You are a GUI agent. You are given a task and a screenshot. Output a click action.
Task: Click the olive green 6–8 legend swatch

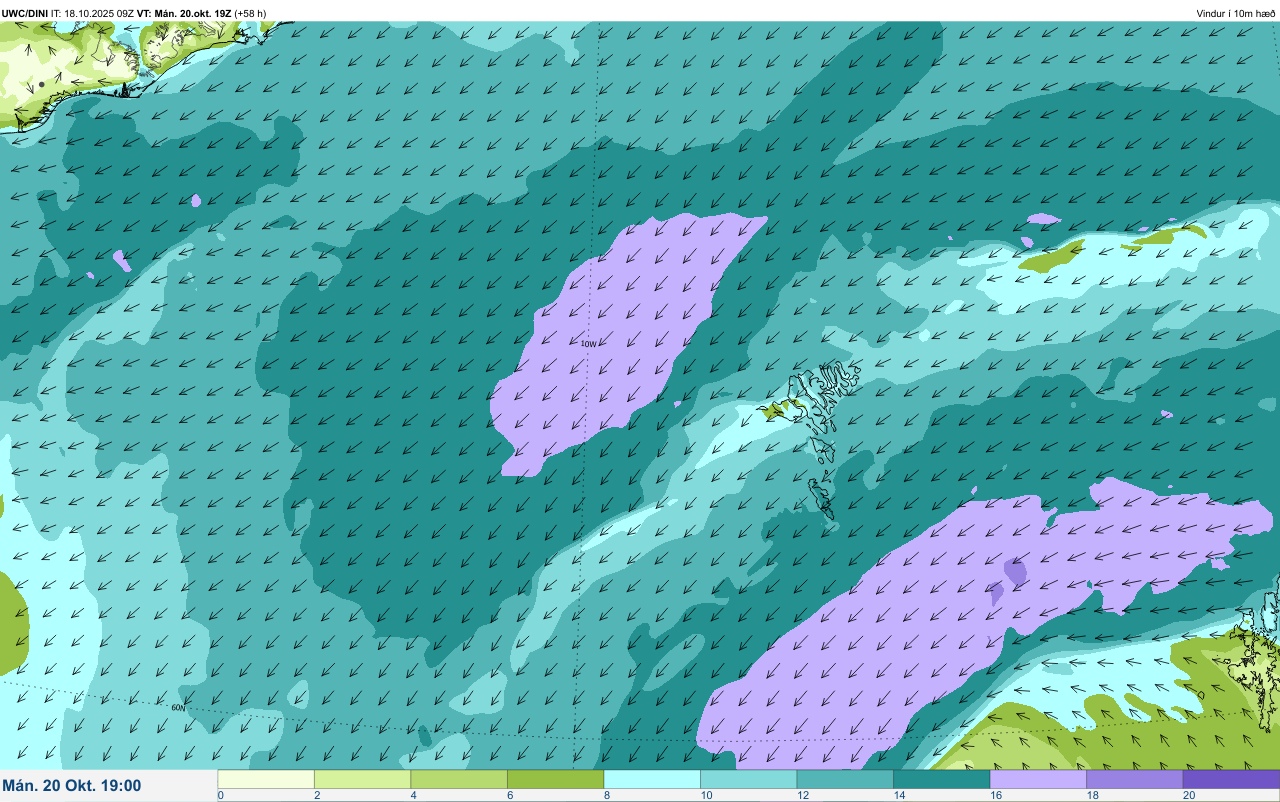point(555,779)
